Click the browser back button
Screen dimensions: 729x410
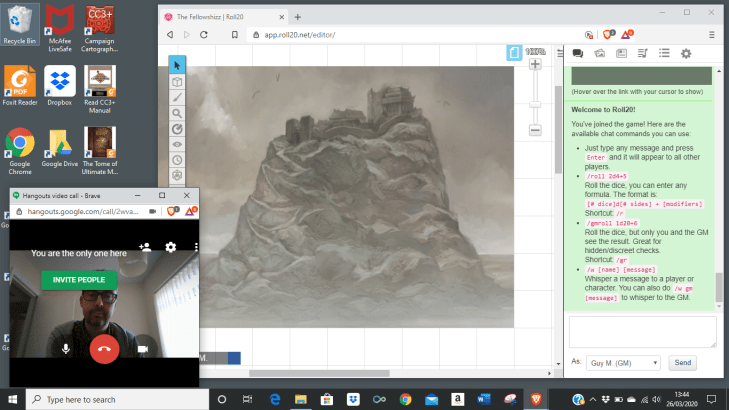170,35
